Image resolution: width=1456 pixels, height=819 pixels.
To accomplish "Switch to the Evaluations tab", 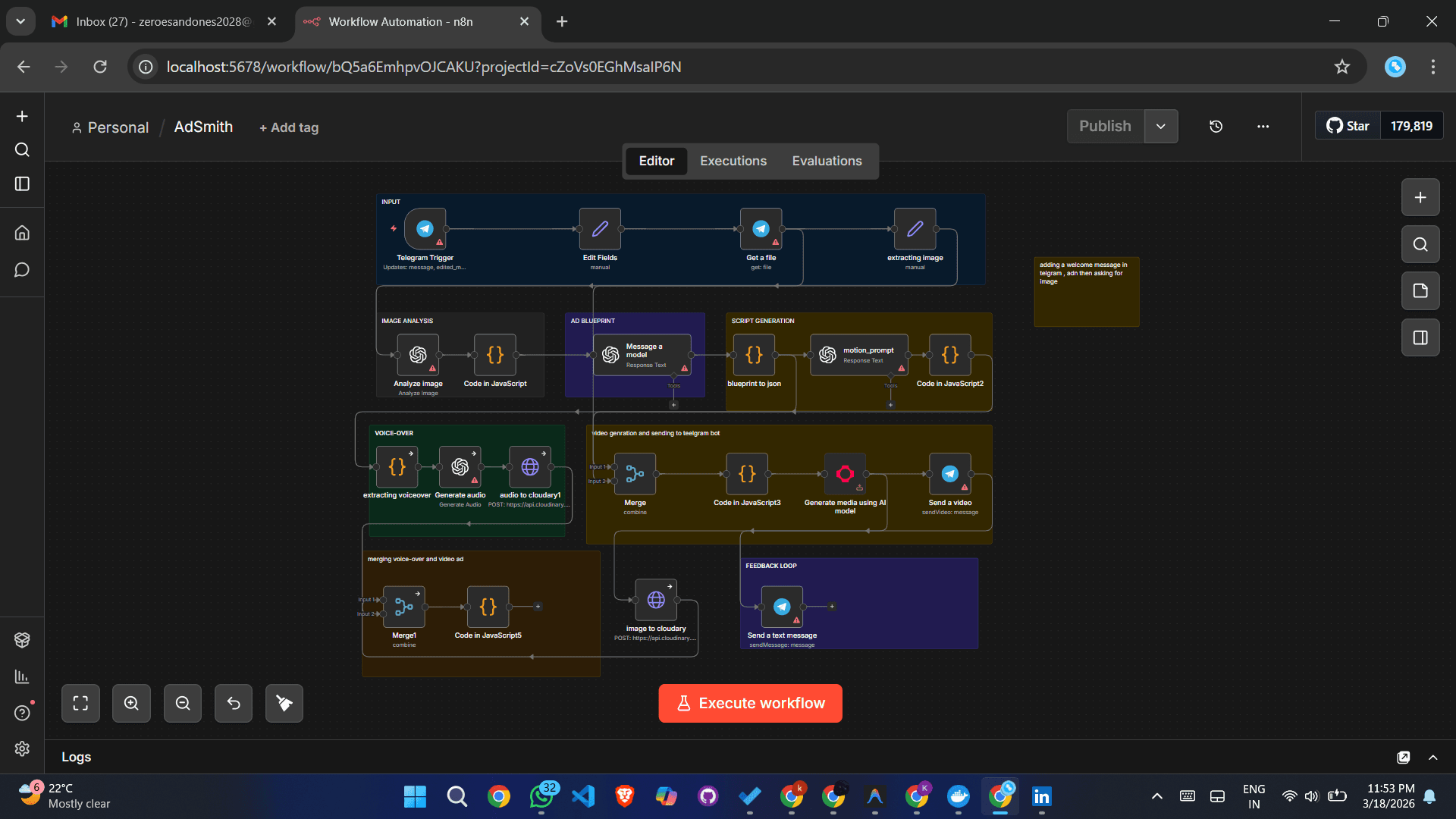I will click(x=827, y=161).
